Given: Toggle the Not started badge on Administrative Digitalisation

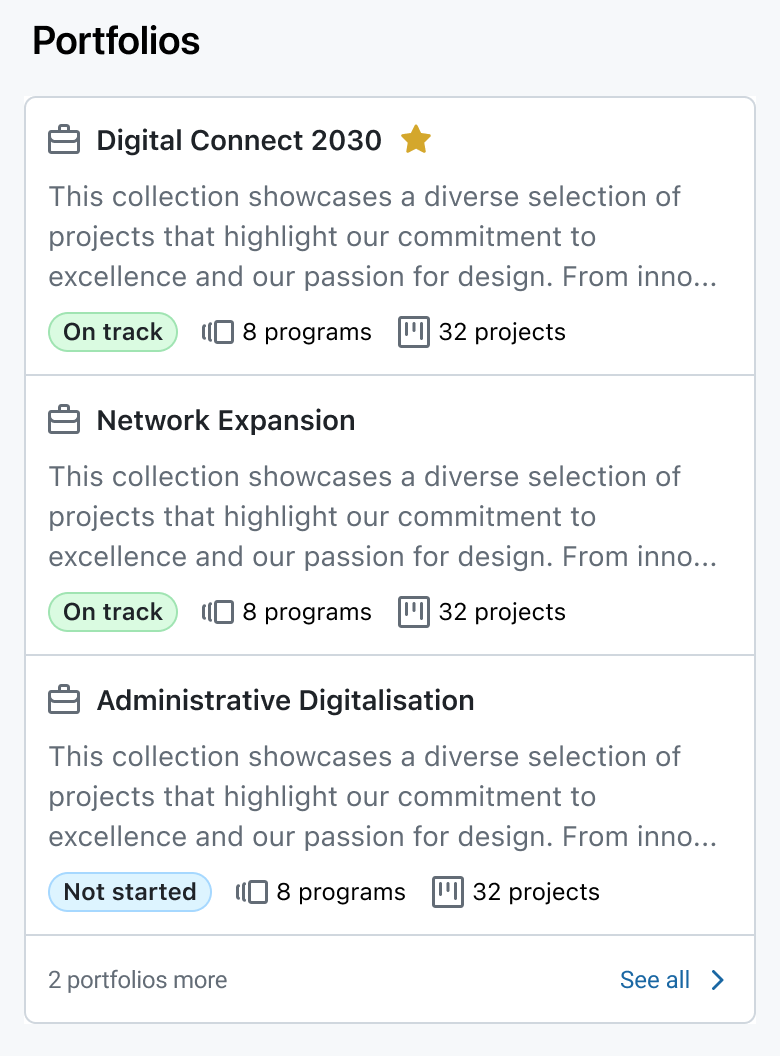Looking at the screenshot, I should coord(130,891).
